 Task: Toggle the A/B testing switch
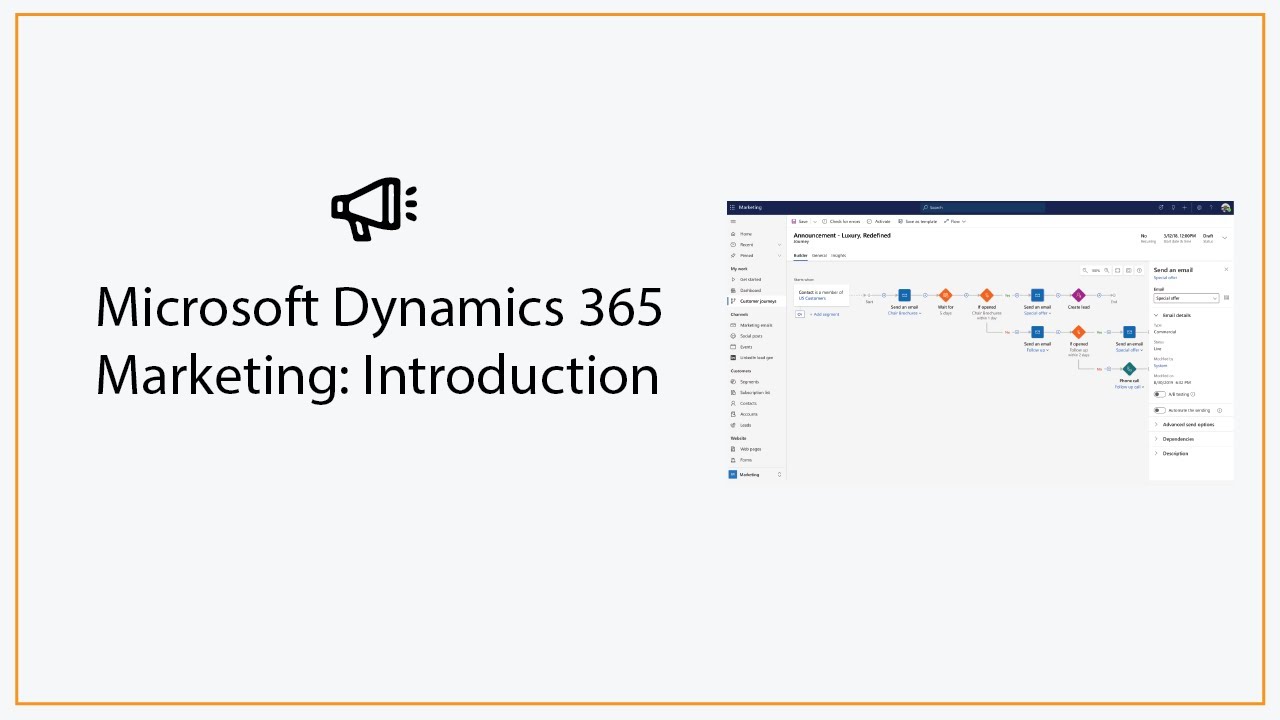point(1159,394)
